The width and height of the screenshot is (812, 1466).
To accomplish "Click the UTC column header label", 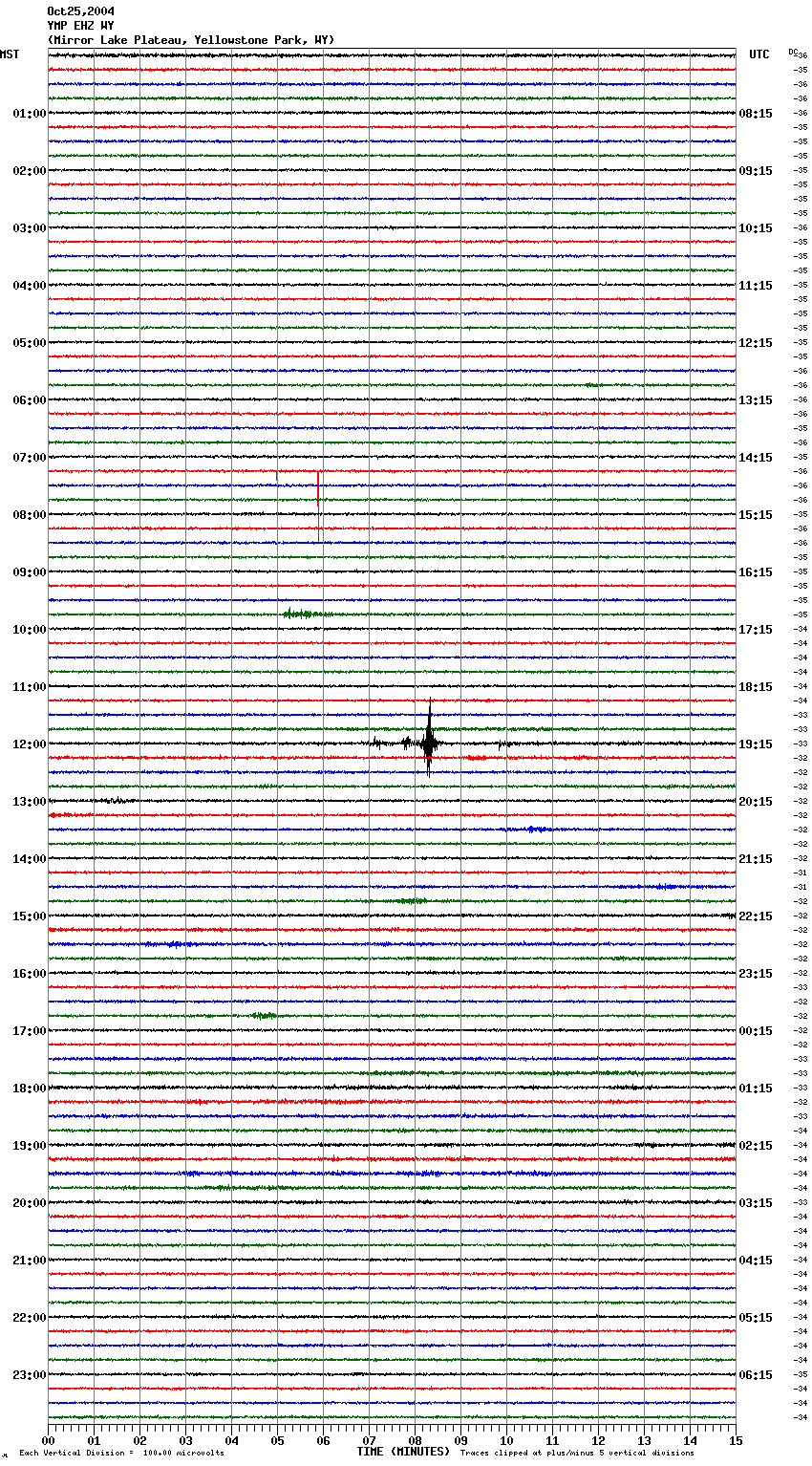I will 759,54.
